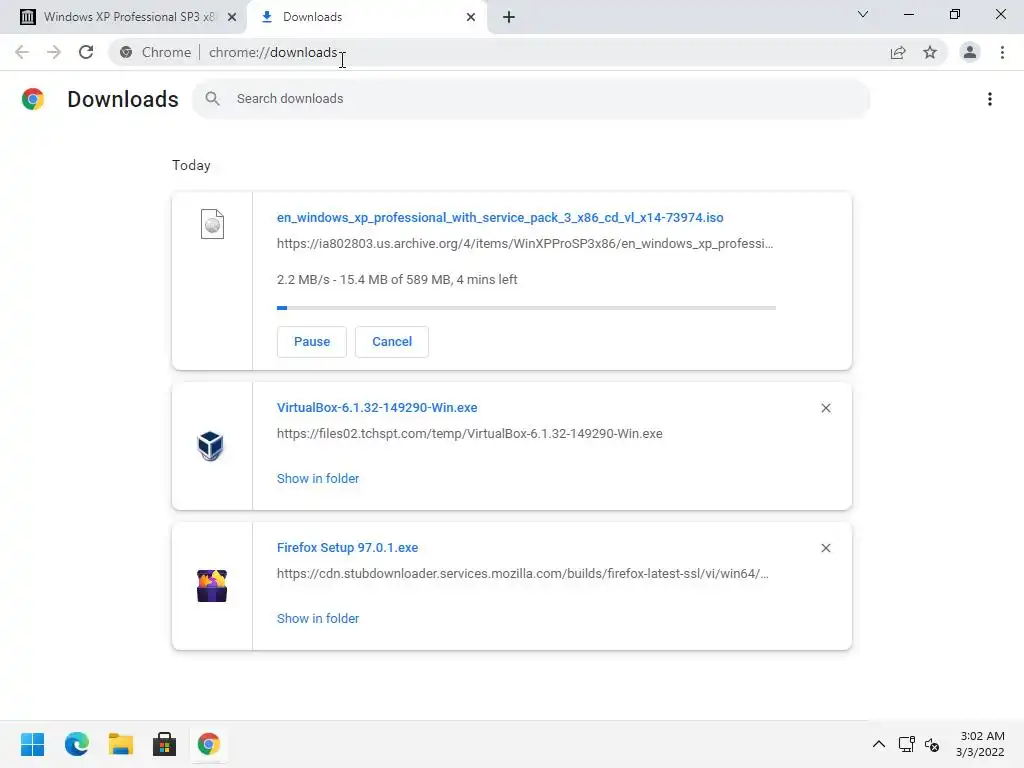
Task: Show hidden system tray icons
Action: click(879, 744)
